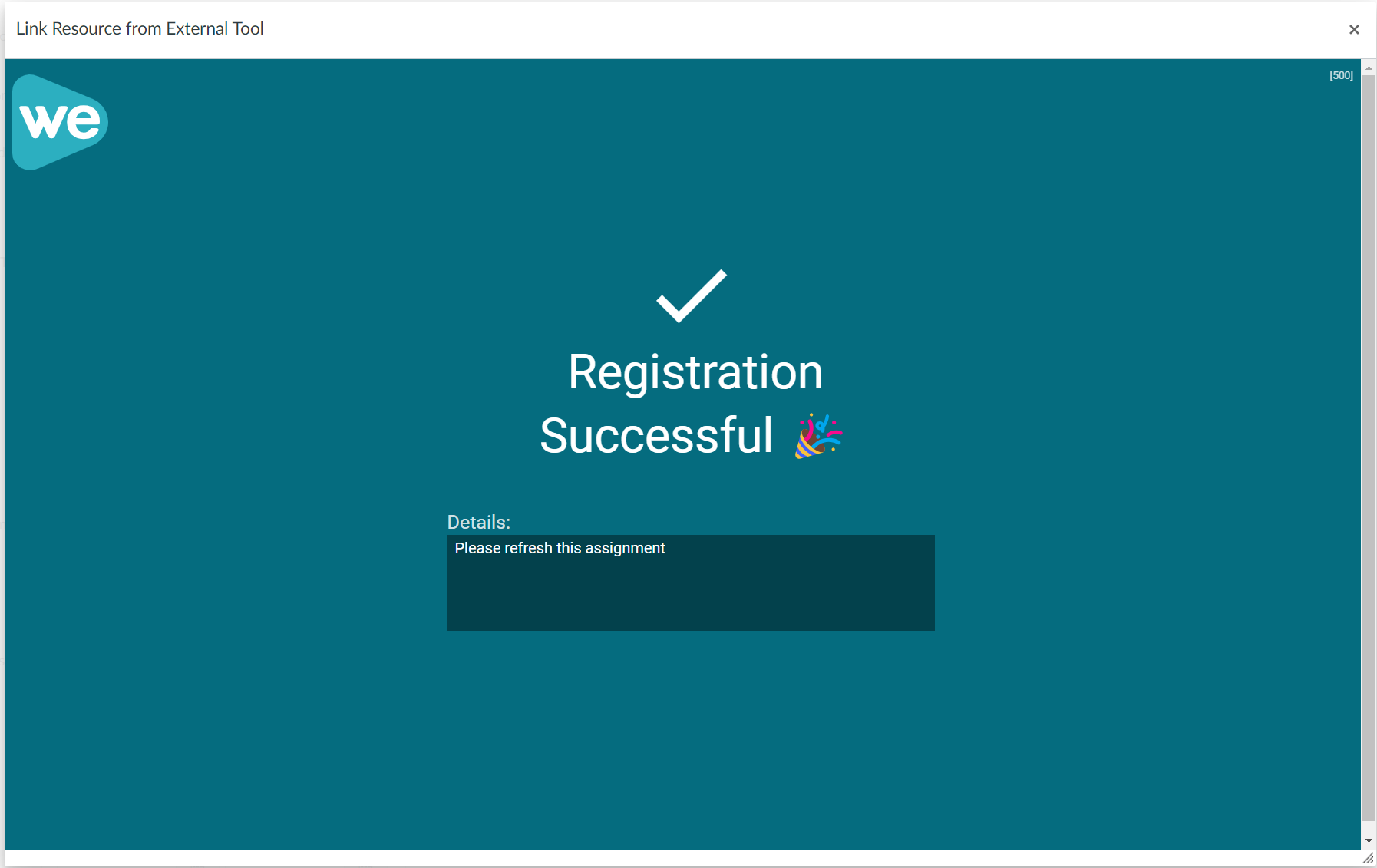Click the letter 'w' in the logo
Screen dimensions: 1377x868
coord(41,121)
